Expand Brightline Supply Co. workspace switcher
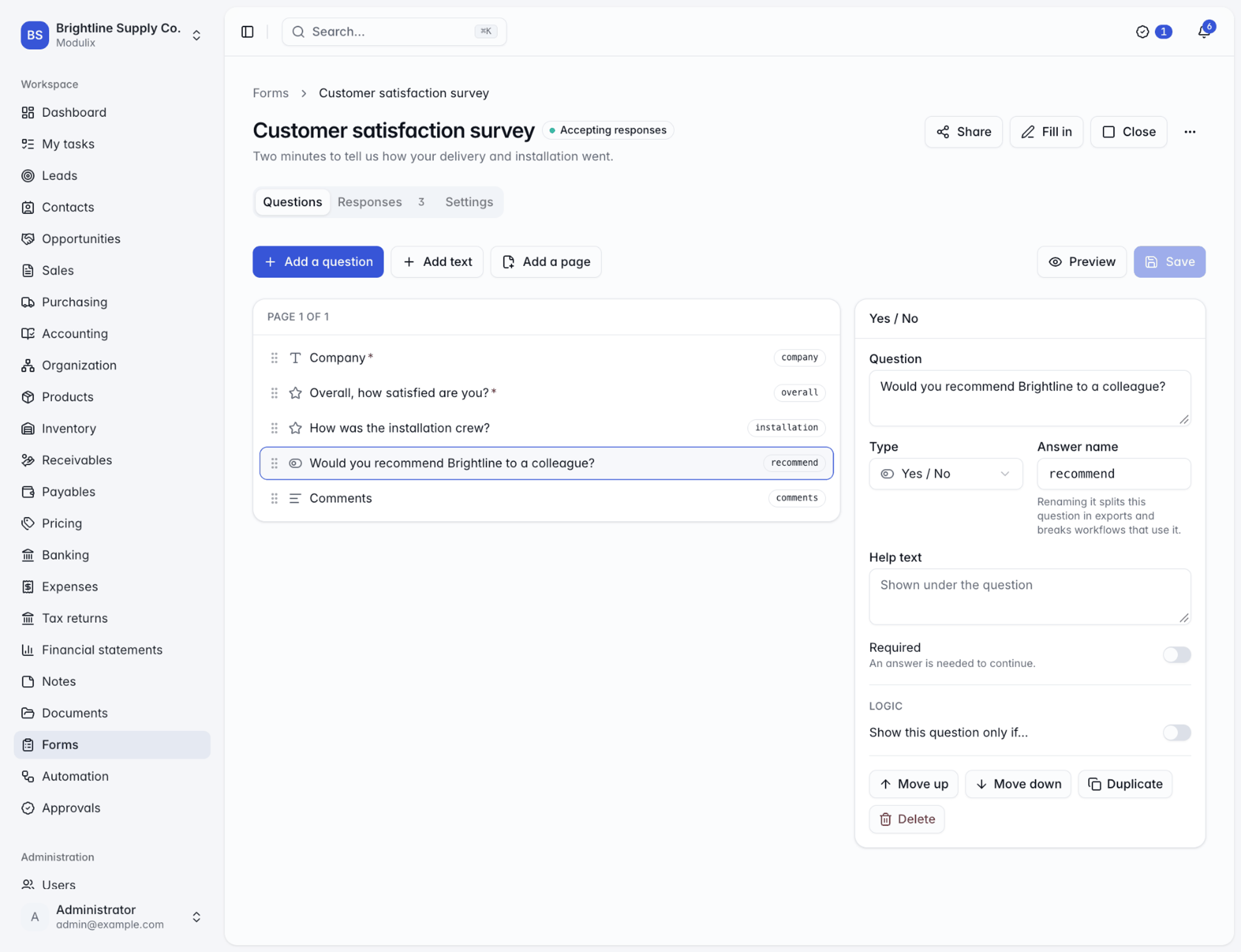The height and width of the screenshot is (952, 1241). coord(112,35)
